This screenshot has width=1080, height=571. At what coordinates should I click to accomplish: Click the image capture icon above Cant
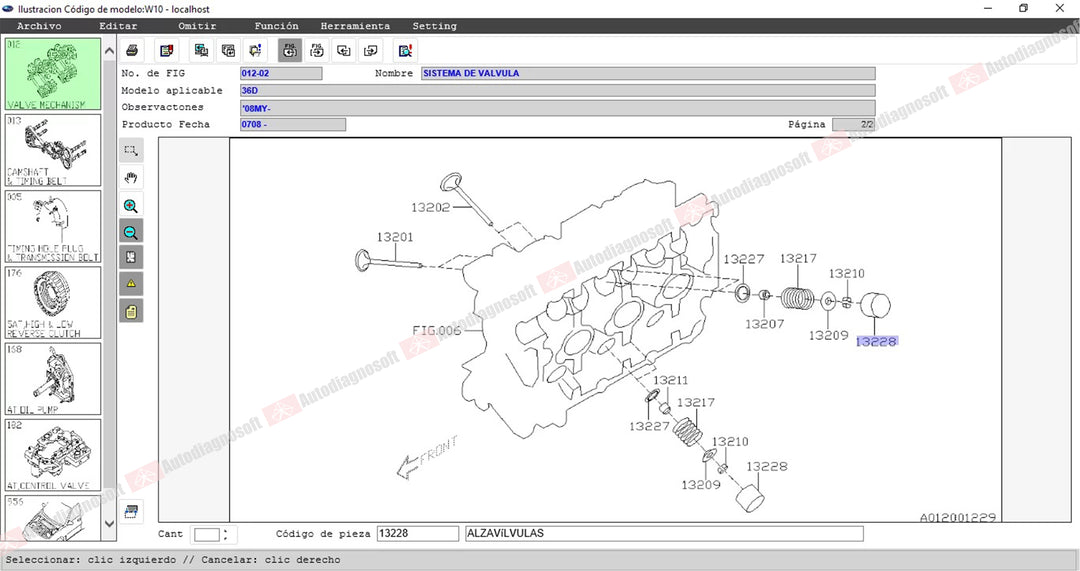coord(131,511)
